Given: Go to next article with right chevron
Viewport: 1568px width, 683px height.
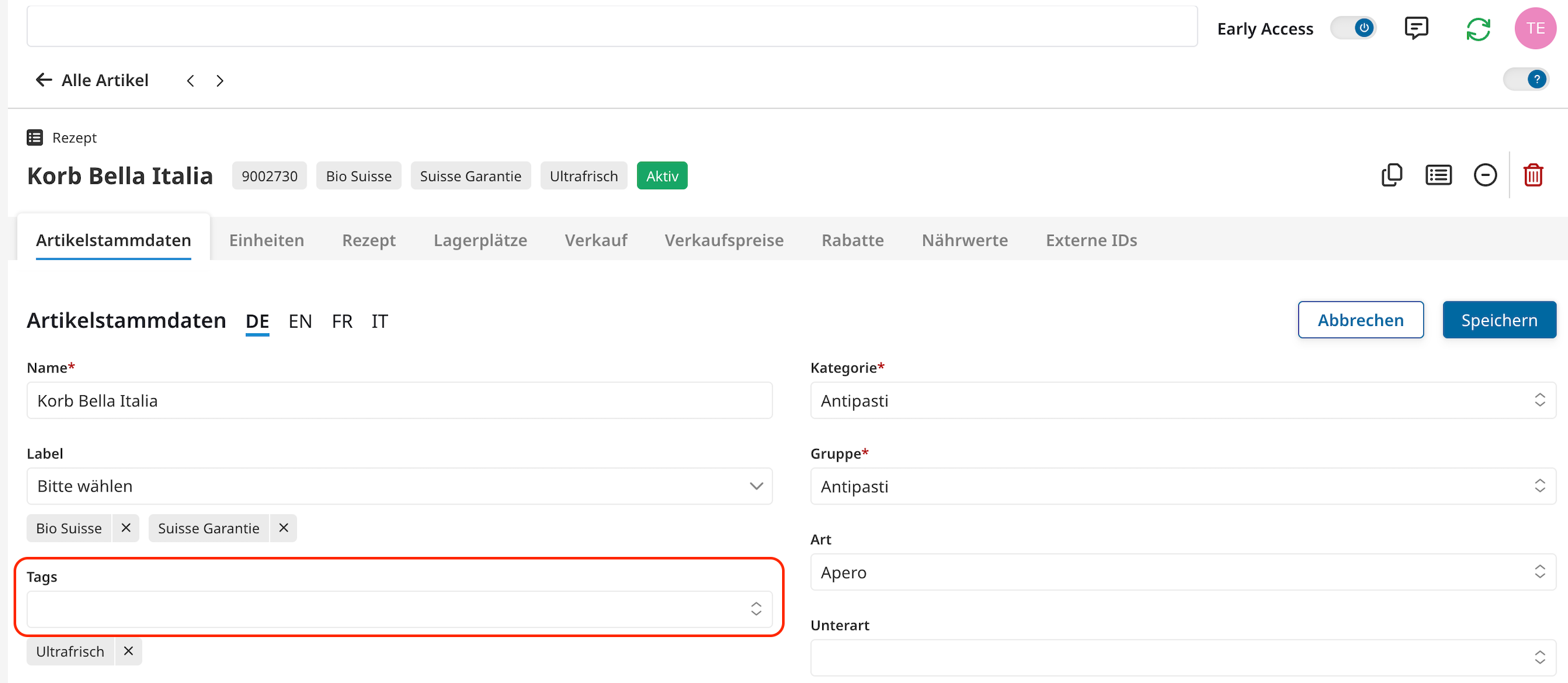Looking at the screenshot, I should click(220, 81).
